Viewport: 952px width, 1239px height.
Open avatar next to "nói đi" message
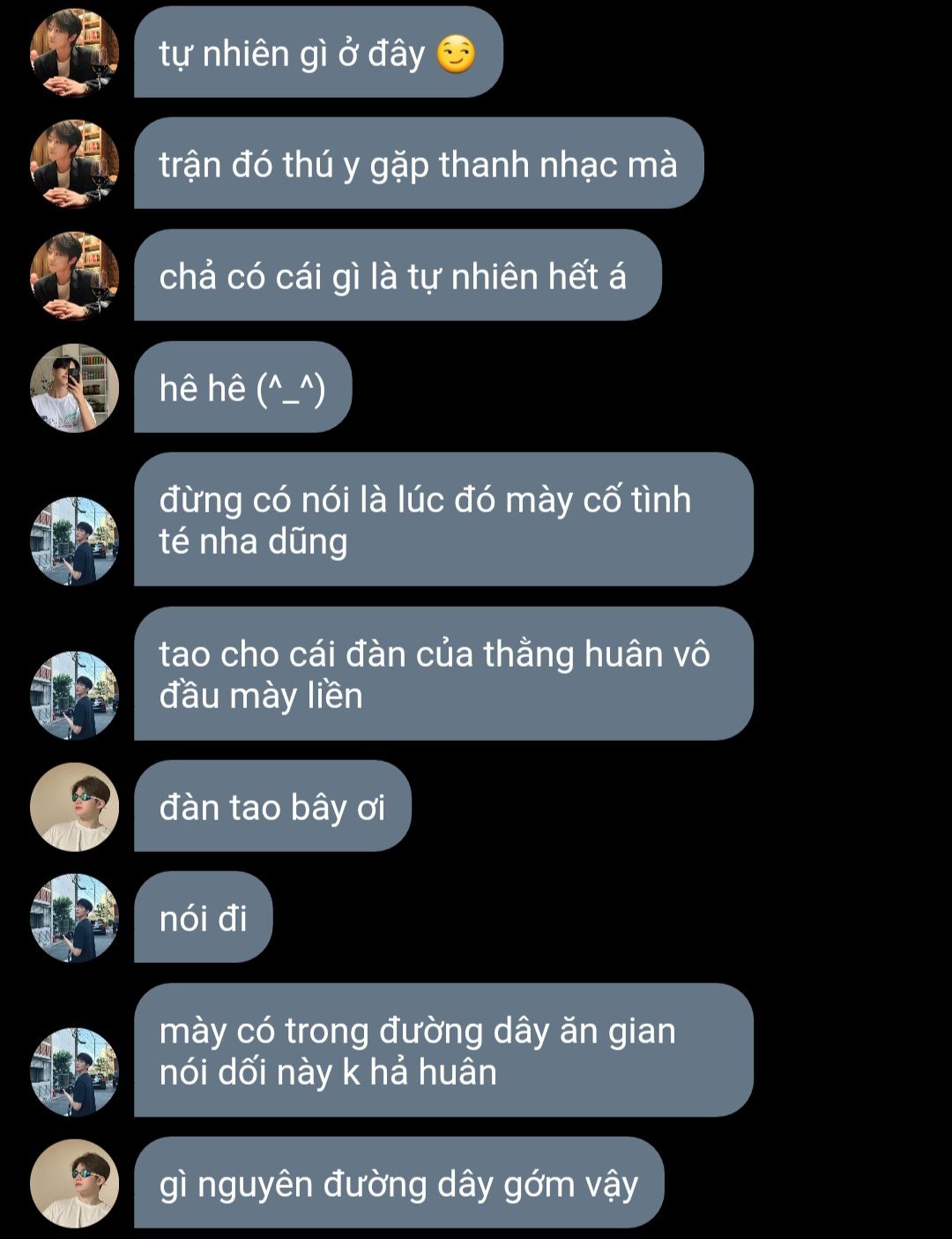(75, 918)
